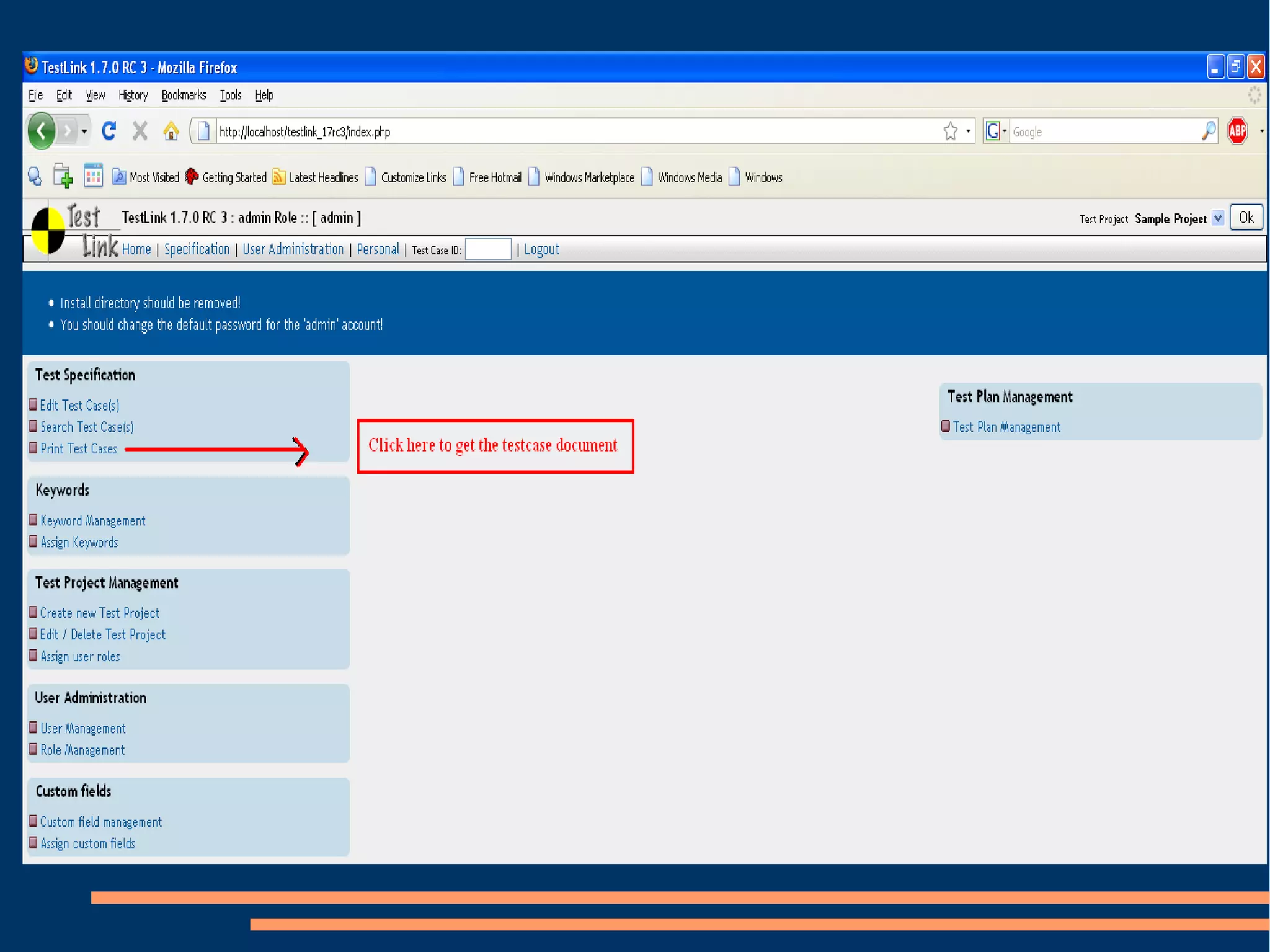This screenshot has width=1270, height=952.
Task: Open Print Test Cases link
Action: point(78,449)
